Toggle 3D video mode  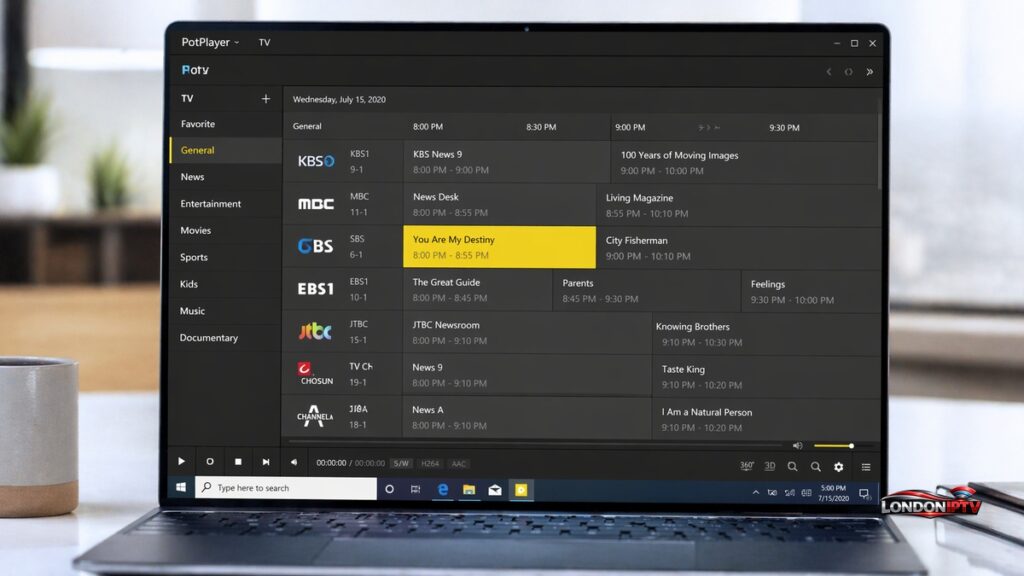click(770, 466)
